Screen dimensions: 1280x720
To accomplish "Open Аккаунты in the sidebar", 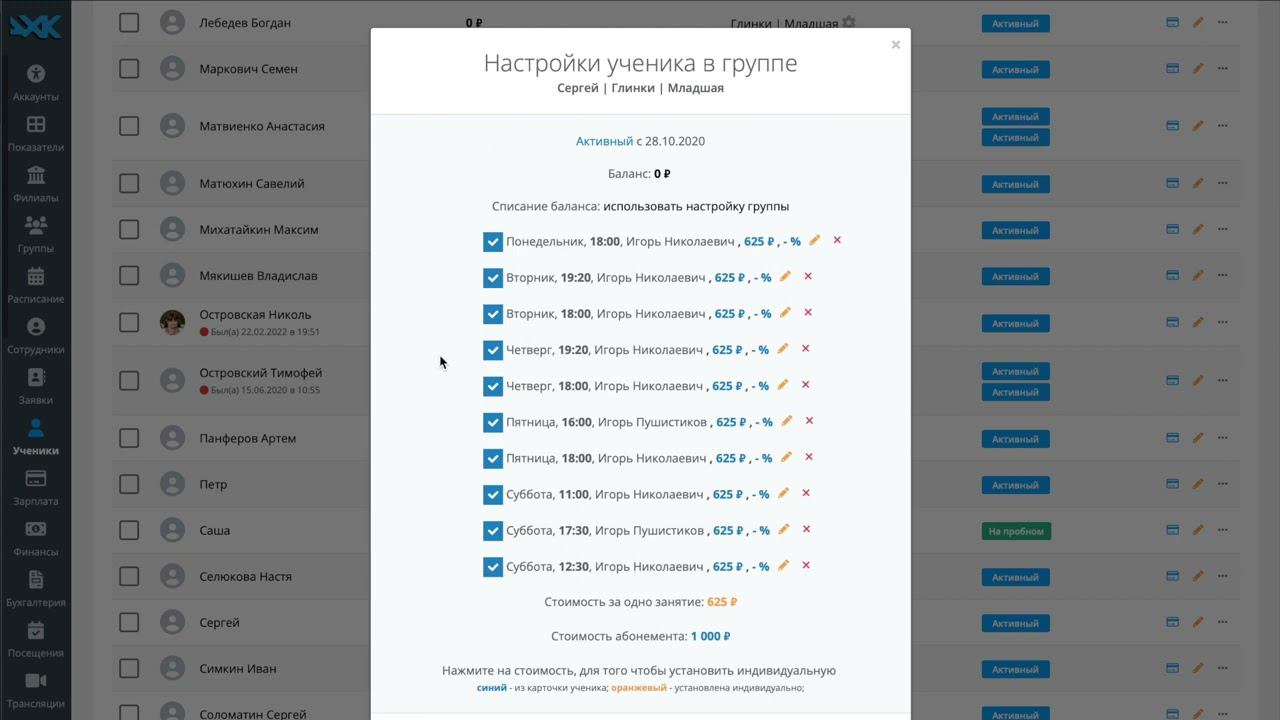I will click(36, 82).
